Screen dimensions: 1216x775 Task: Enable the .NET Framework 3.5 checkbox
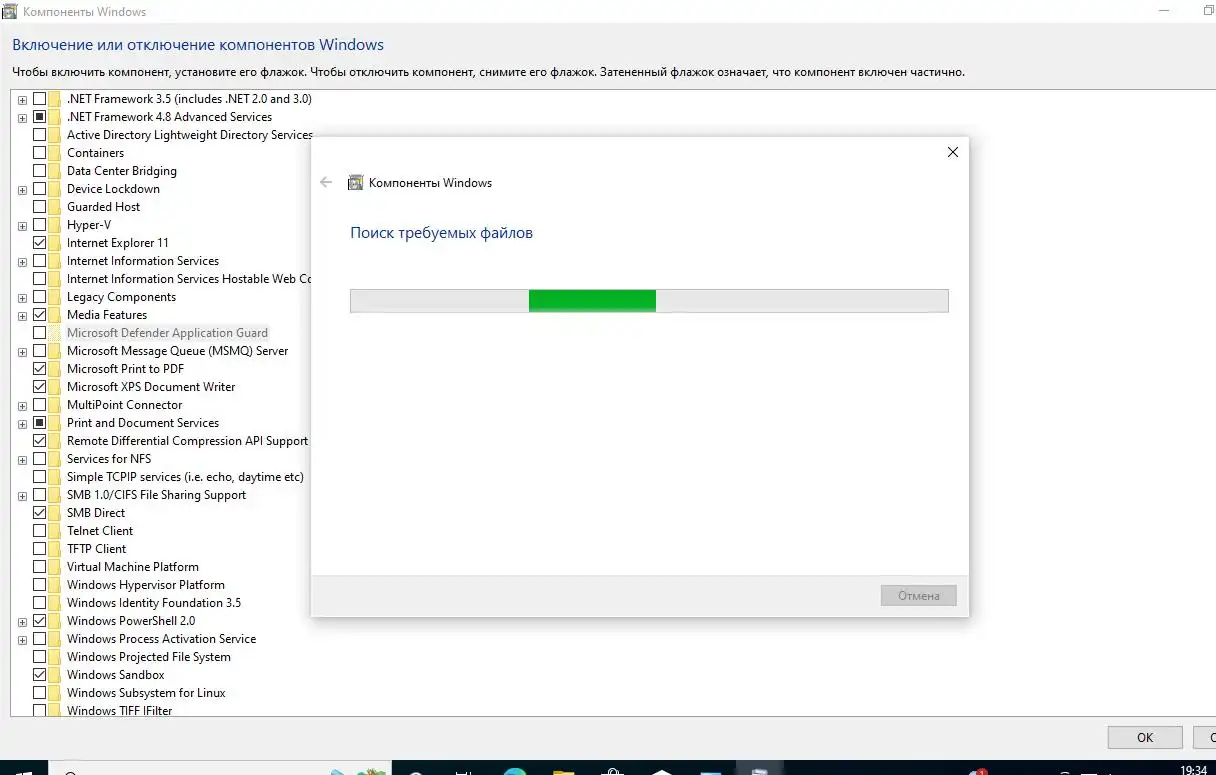pyautogui.click(x=40, y=99)
